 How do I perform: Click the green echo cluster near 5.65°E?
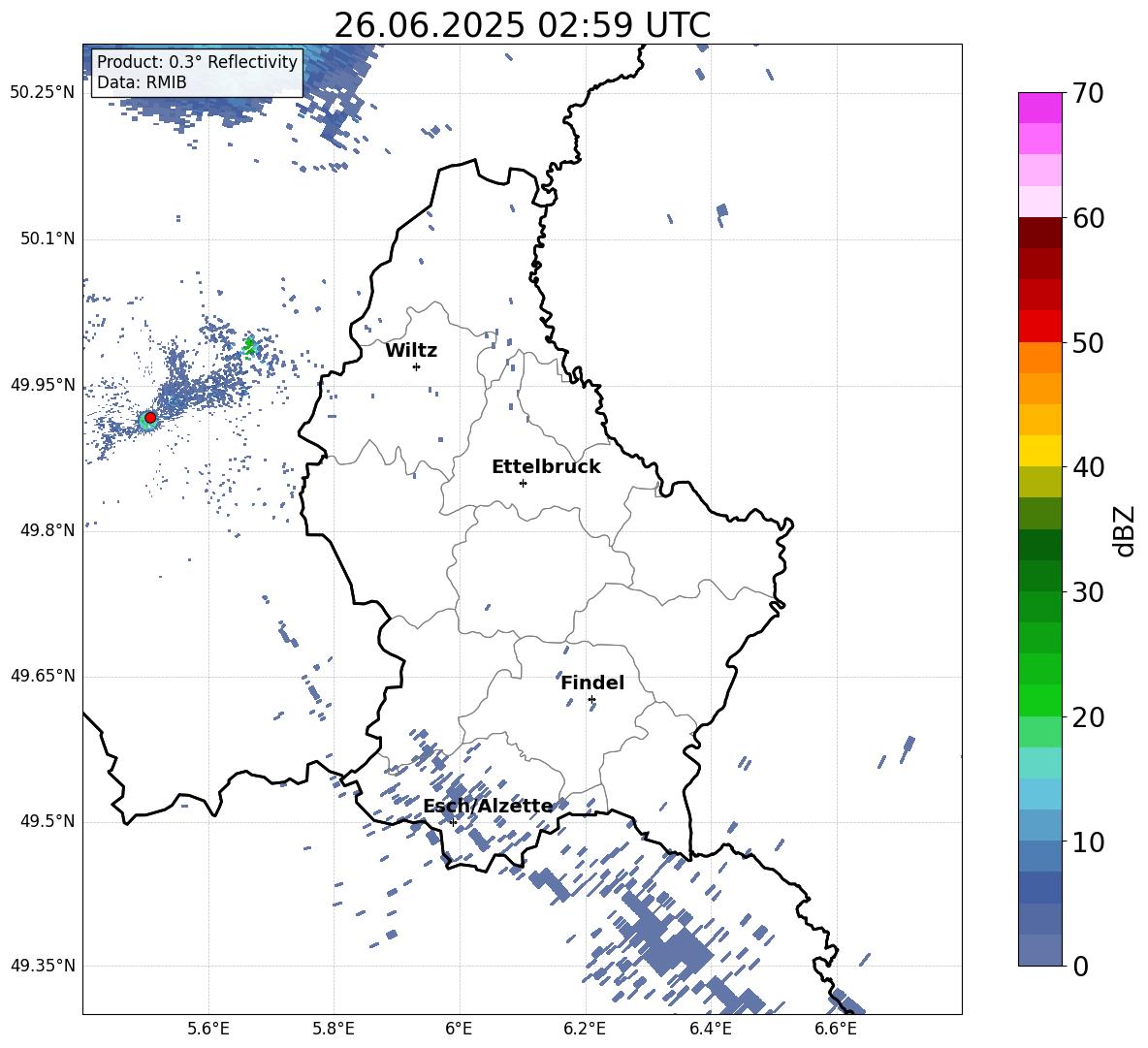tap(249, 346)
